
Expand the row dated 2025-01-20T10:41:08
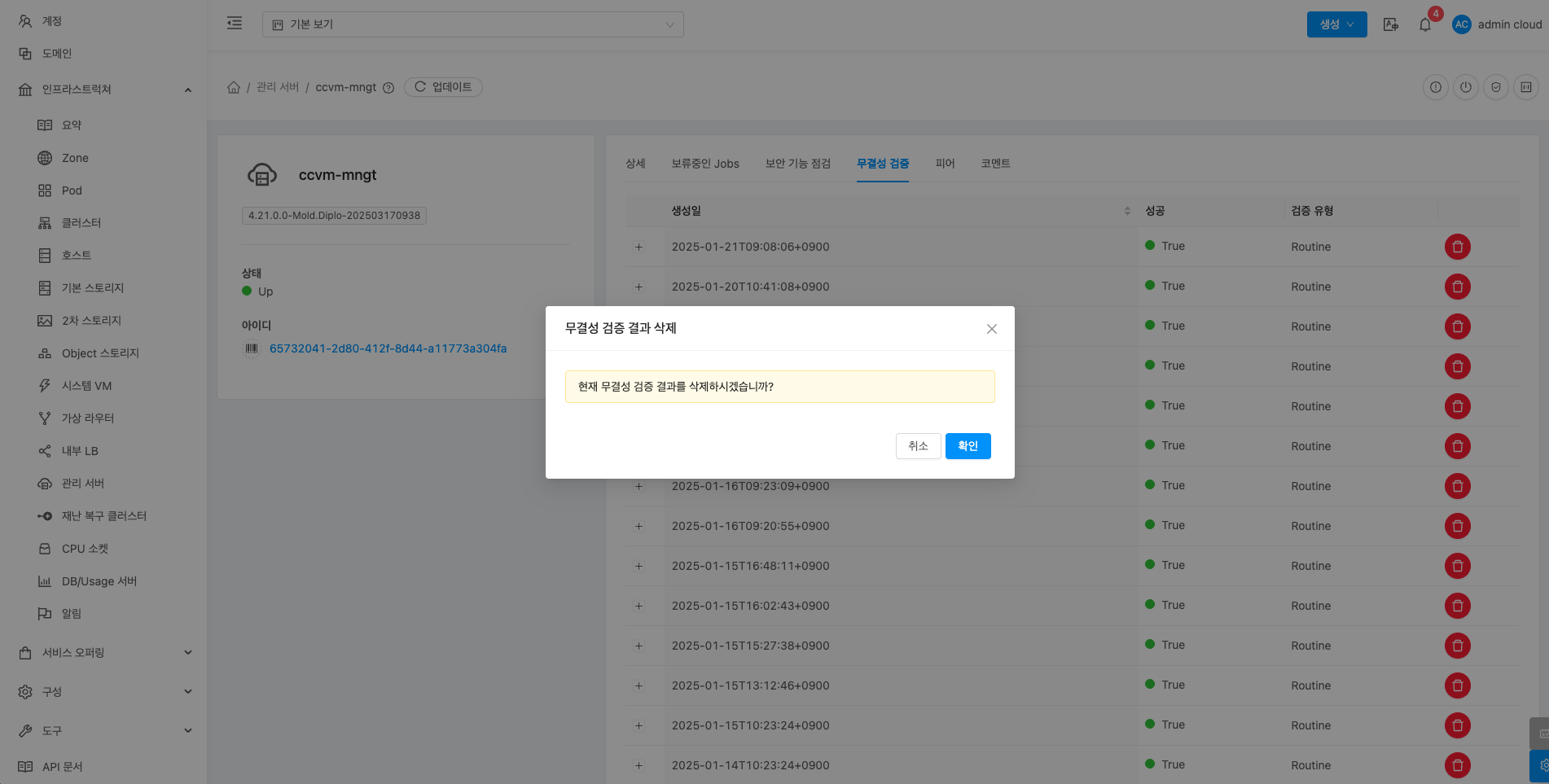(638, 287)
